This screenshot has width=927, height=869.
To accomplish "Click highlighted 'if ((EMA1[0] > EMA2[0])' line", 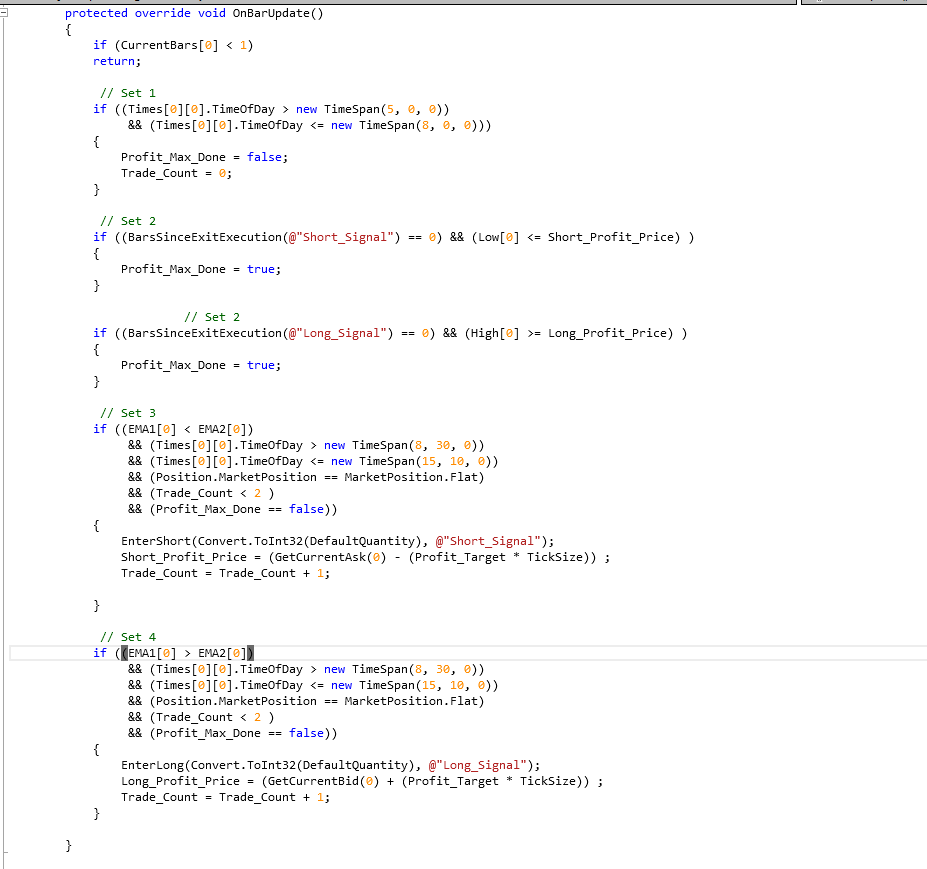I will coord(173,653).
